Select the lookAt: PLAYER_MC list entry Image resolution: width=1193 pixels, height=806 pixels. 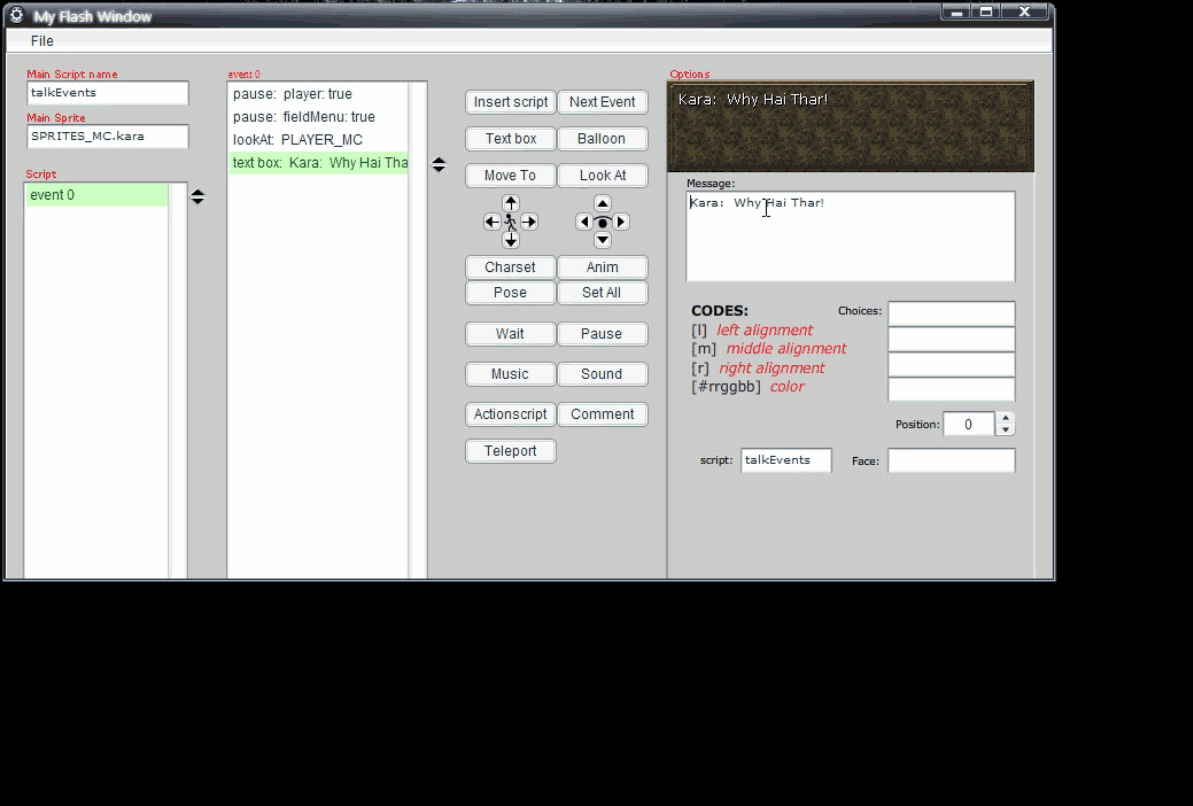298,140
